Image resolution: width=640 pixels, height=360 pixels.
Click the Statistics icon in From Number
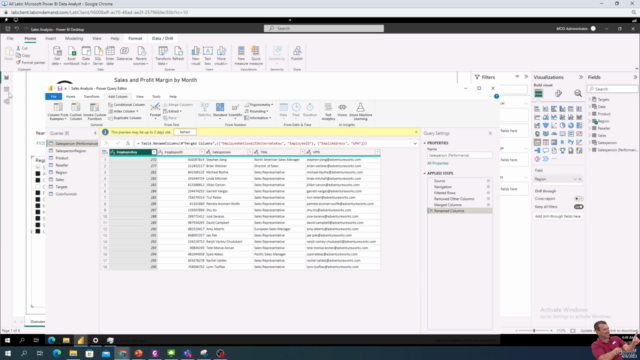[x=204, y=111]
